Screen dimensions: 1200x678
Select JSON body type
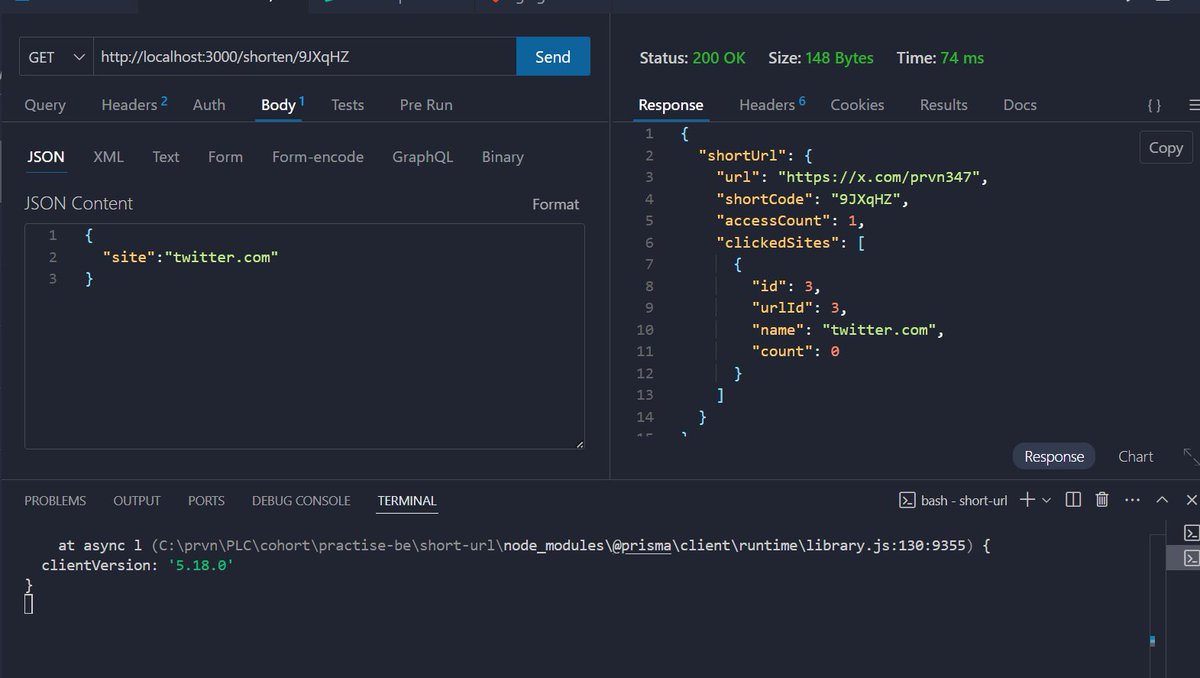pyautogui.click(x=45, y=157)
